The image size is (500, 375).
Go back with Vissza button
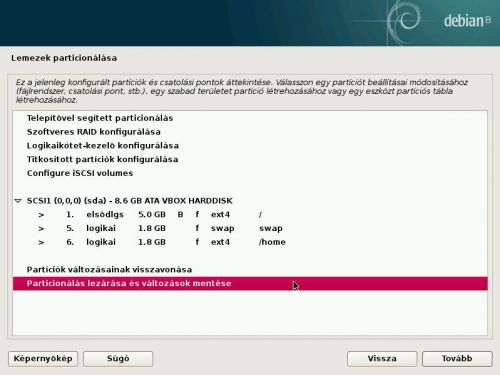click(x=382, y=359)
